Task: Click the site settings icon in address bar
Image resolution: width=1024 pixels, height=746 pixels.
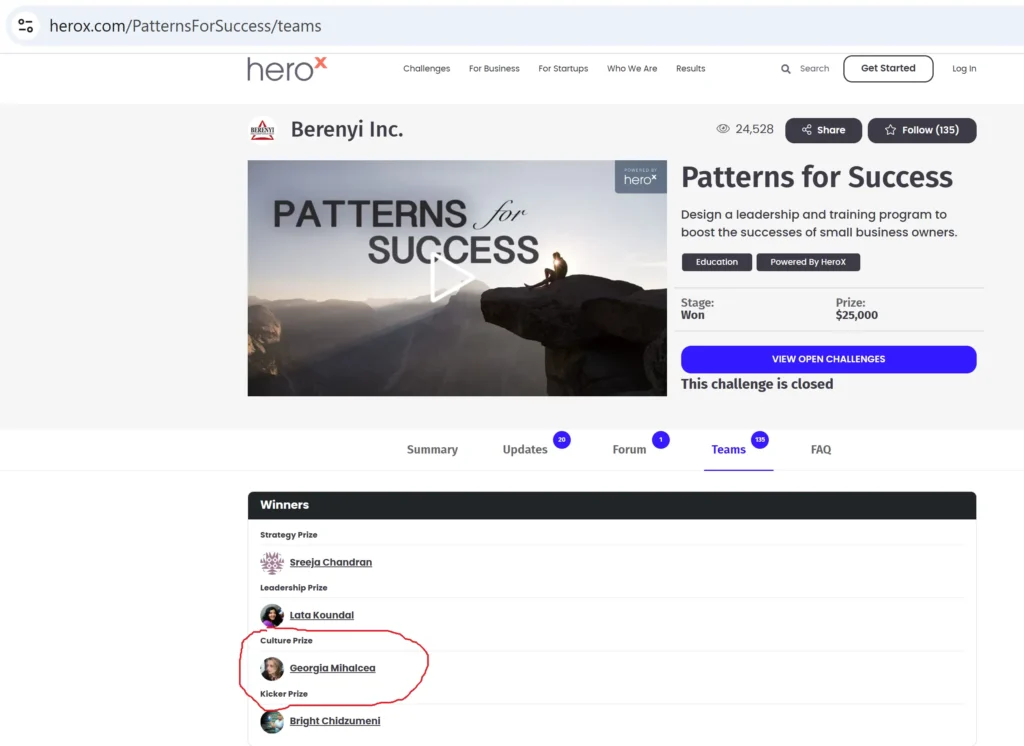Action: tap(25, 25)
